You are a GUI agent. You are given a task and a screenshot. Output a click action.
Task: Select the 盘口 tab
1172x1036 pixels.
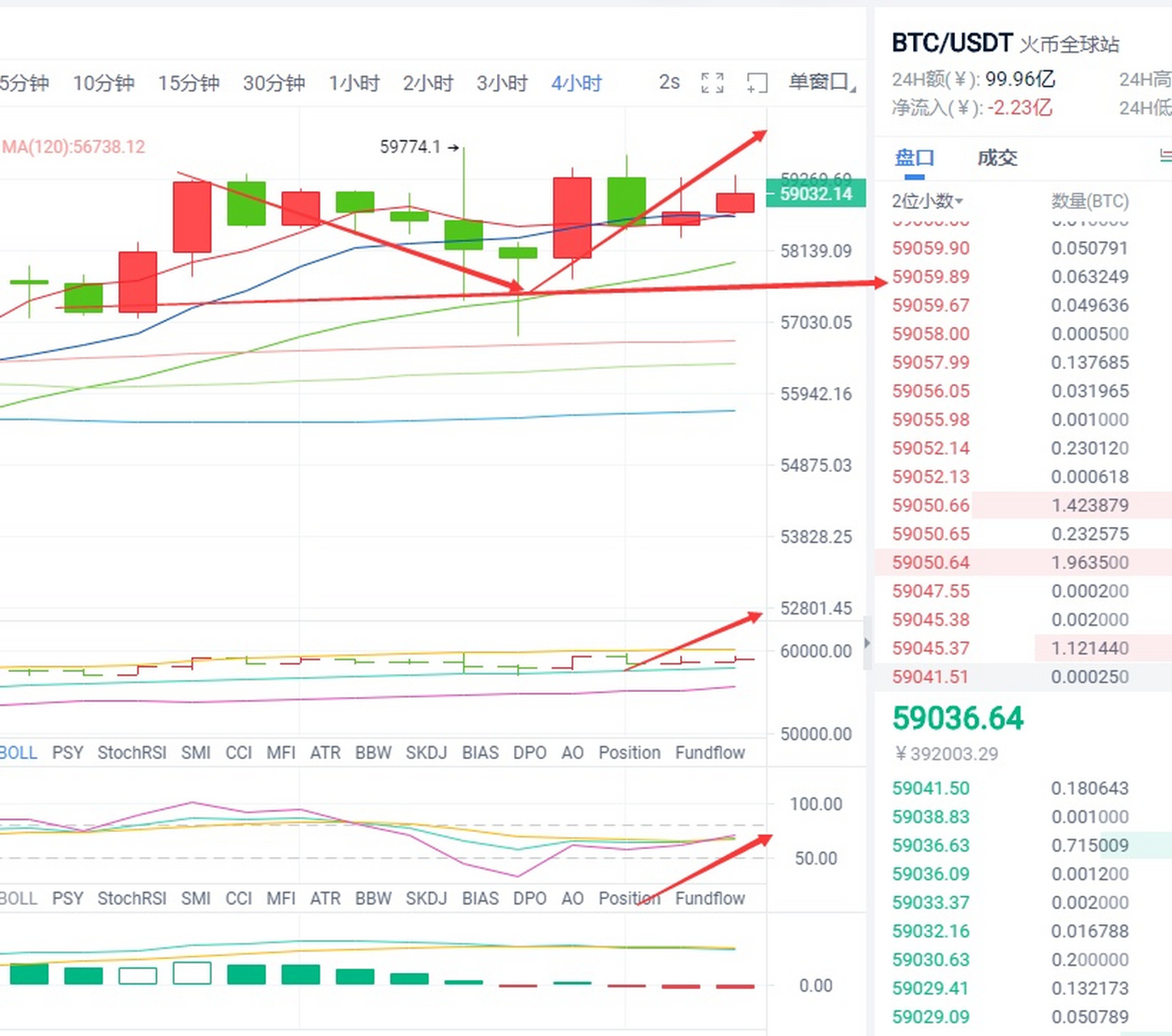[915, 158]
